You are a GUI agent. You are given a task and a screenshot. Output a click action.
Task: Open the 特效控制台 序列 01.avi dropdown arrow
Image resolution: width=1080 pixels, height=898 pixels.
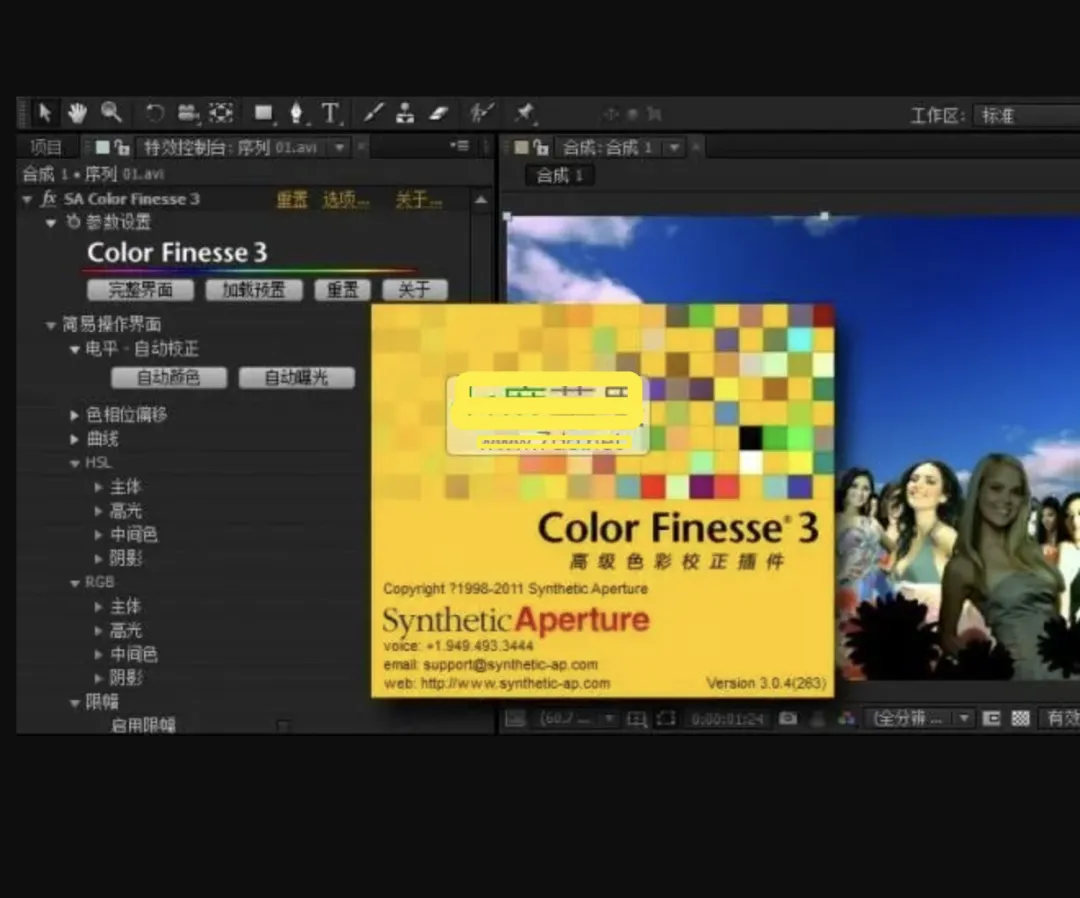pyautogui.click(x=340, y=147)
